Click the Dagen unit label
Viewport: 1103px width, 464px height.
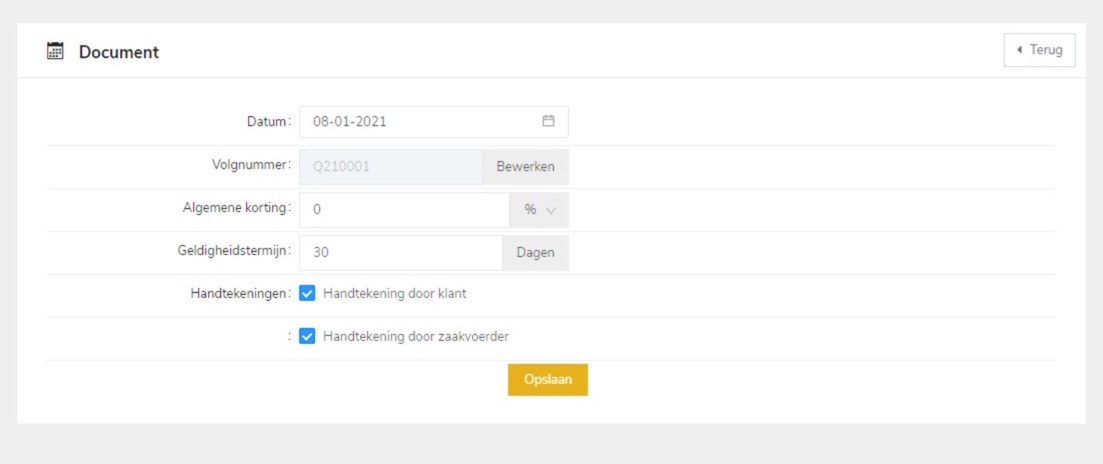coord(535,253)
